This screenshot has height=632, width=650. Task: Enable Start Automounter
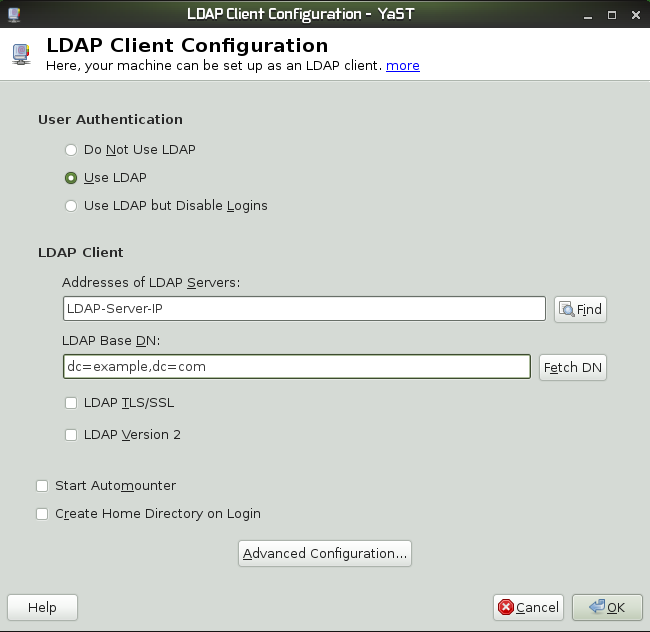point(42,486)
